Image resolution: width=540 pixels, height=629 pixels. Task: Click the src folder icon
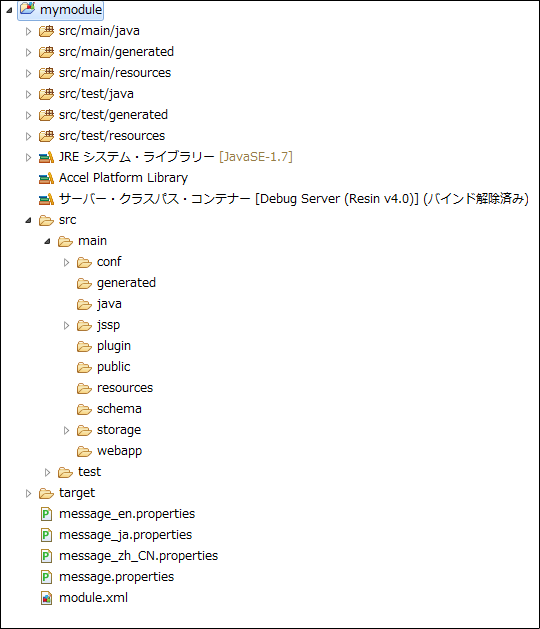47,220
